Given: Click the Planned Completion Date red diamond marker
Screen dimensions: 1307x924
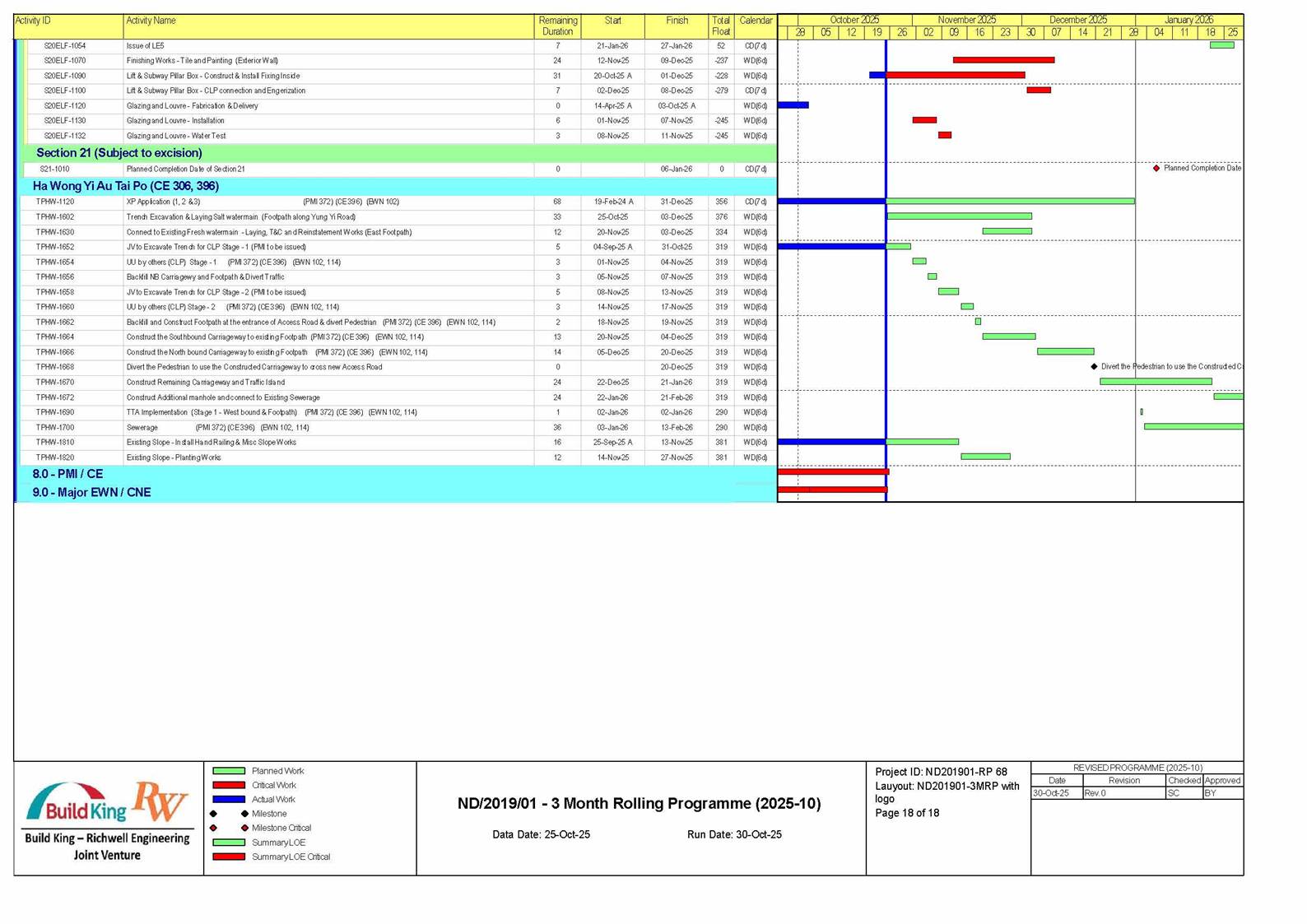Looking at the screenshot, I should pyautogui.click(x=1156, y=168).
